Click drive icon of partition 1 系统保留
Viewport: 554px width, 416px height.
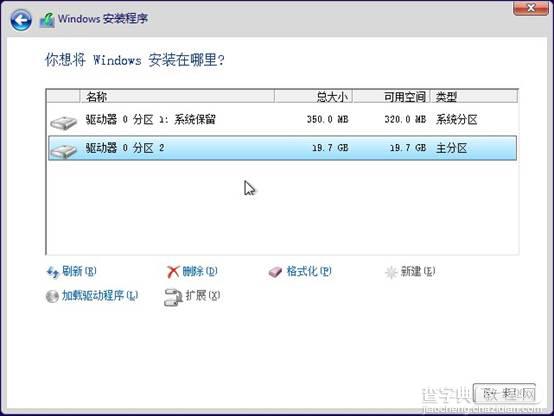coord(64,123)
